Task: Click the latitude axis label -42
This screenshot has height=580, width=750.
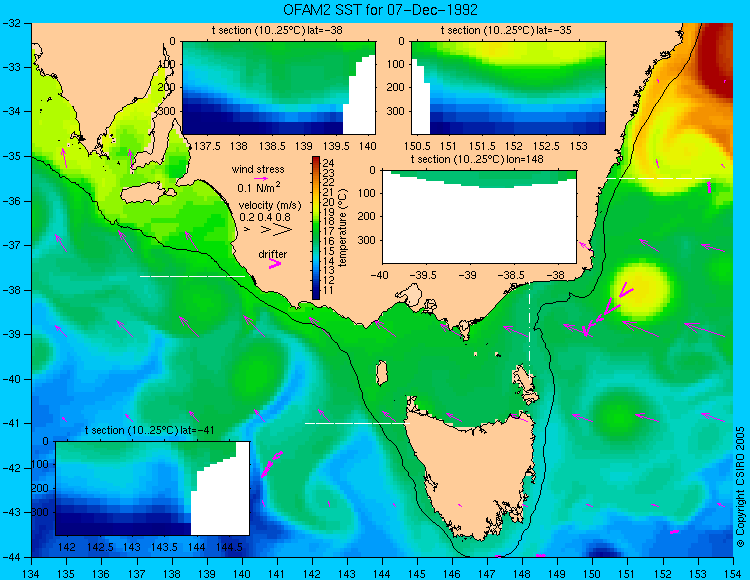Action: (11, 468)
